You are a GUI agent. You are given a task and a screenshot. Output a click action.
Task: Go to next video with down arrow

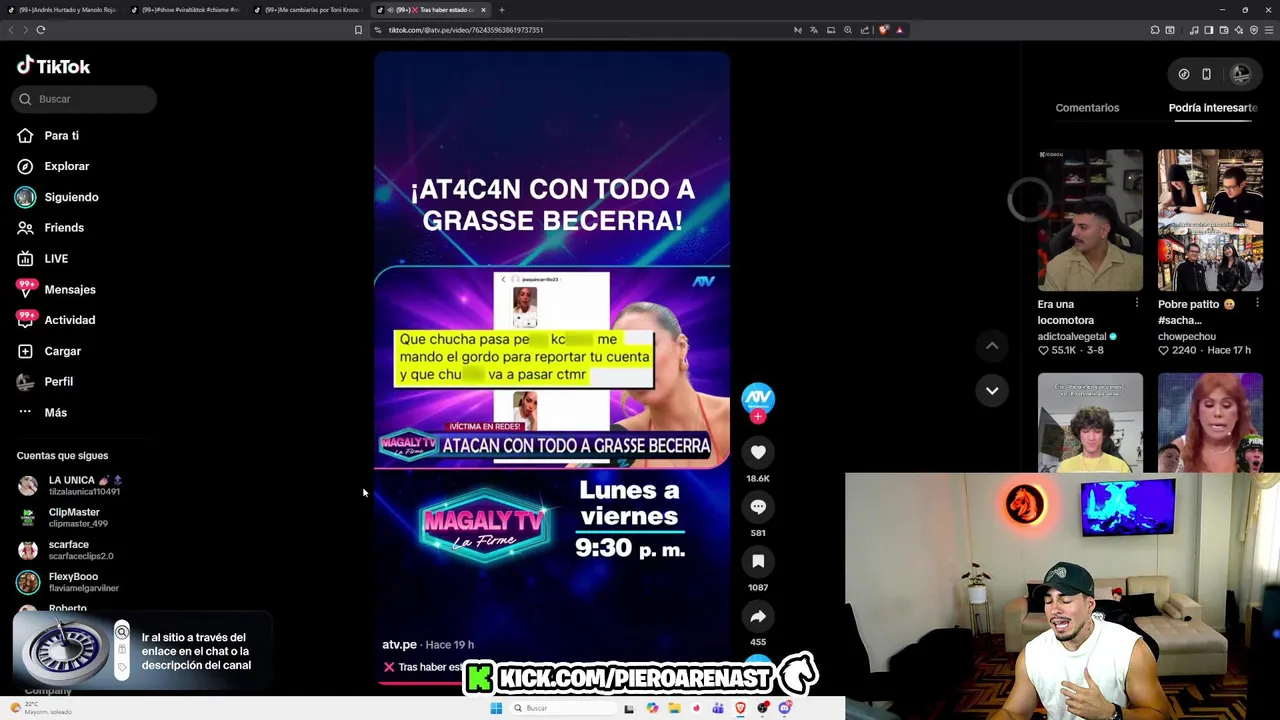pos(992,391)
